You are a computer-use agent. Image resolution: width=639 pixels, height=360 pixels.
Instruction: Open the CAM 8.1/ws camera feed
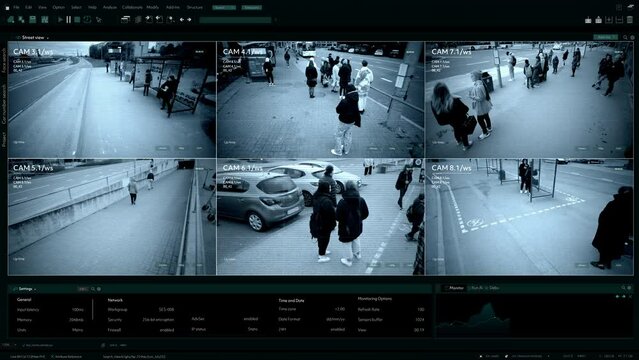[529, 217]
